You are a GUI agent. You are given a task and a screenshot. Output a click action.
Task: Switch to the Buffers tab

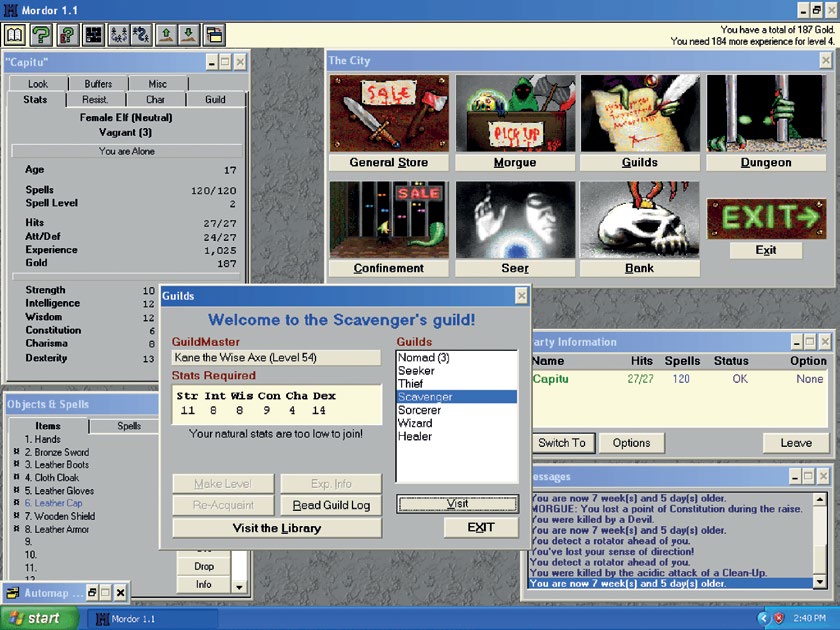coord(98,84)
